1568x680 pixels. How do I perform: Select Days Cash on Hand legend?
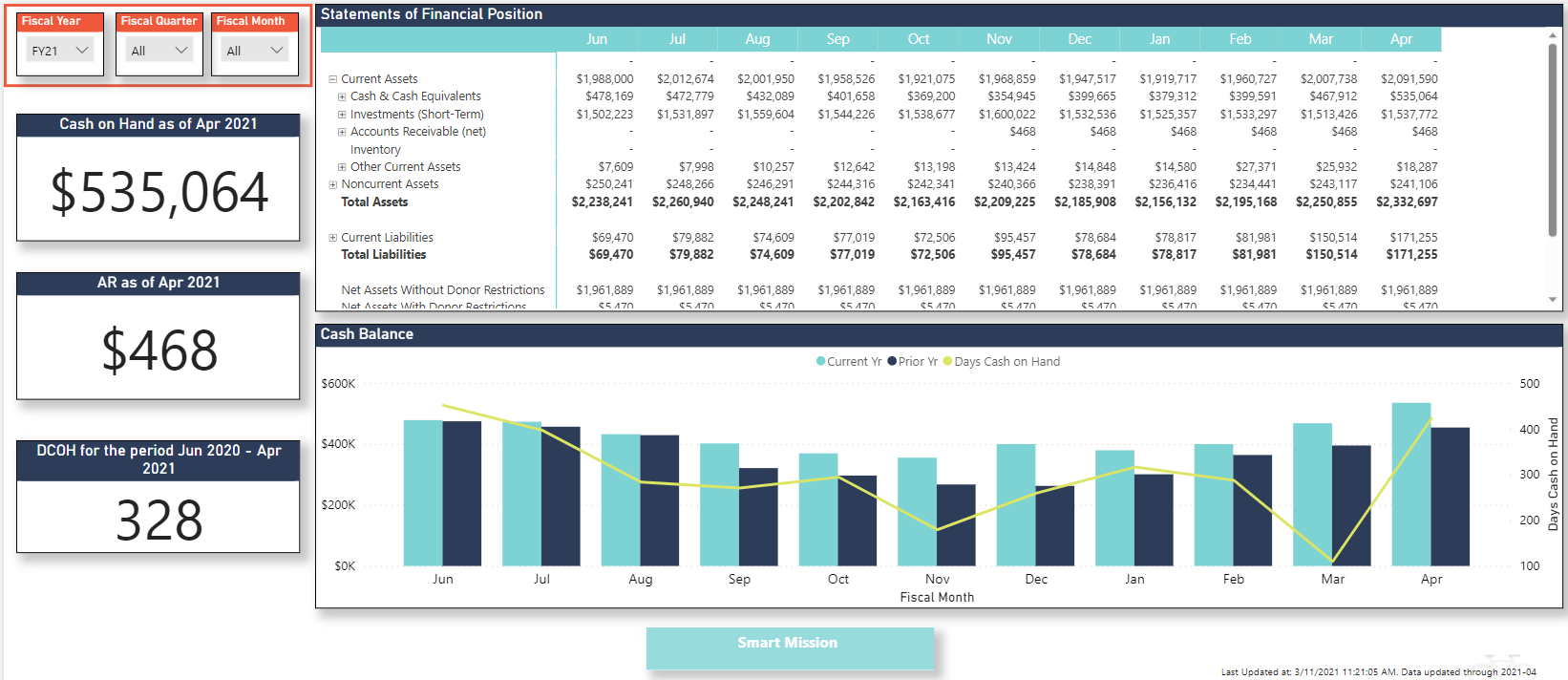pyautogui.click(x=1002, y=362)
